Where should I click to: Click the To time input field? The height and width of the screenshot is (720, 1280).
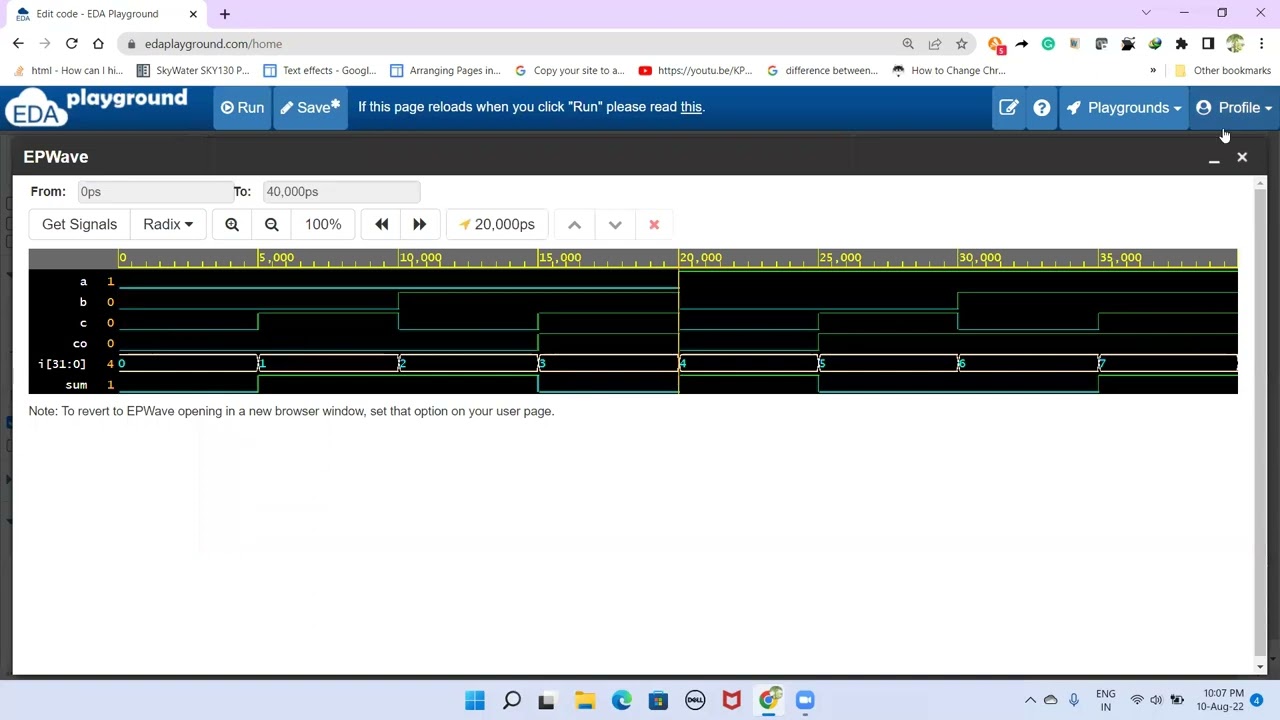340,191
